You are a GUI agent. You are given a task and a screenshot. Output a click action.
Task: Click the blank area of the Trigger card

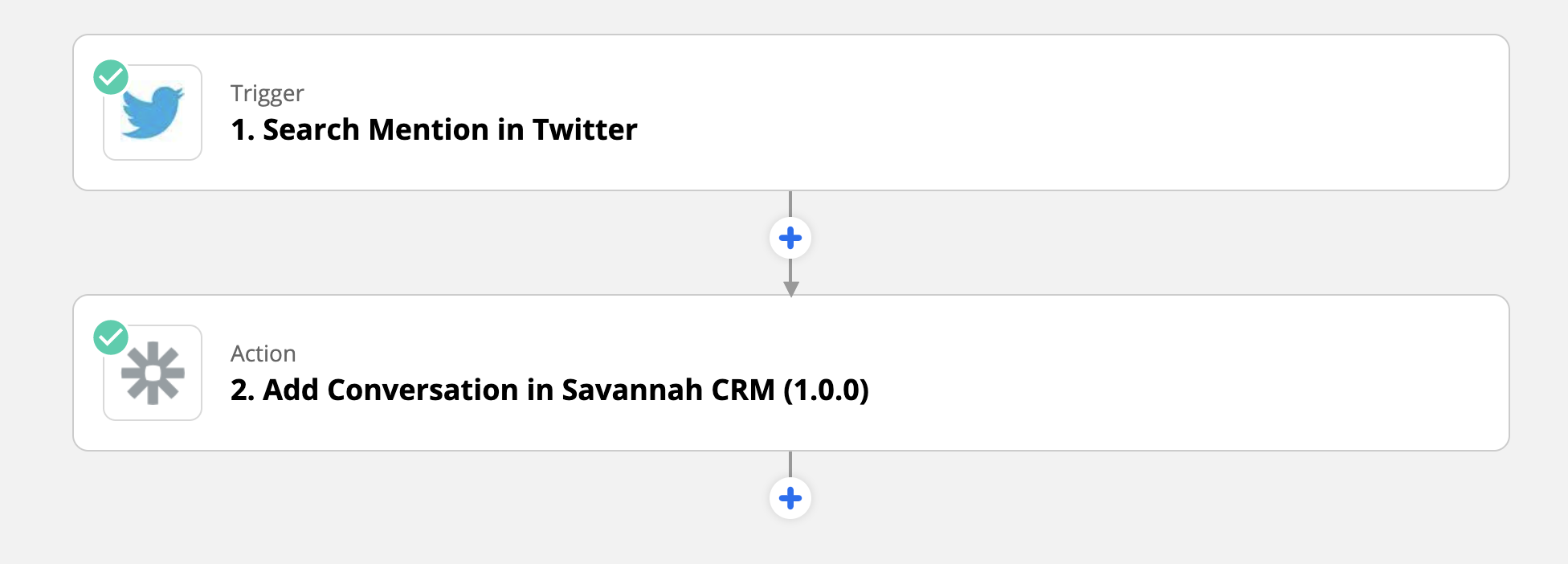(x=1125, y=112)
